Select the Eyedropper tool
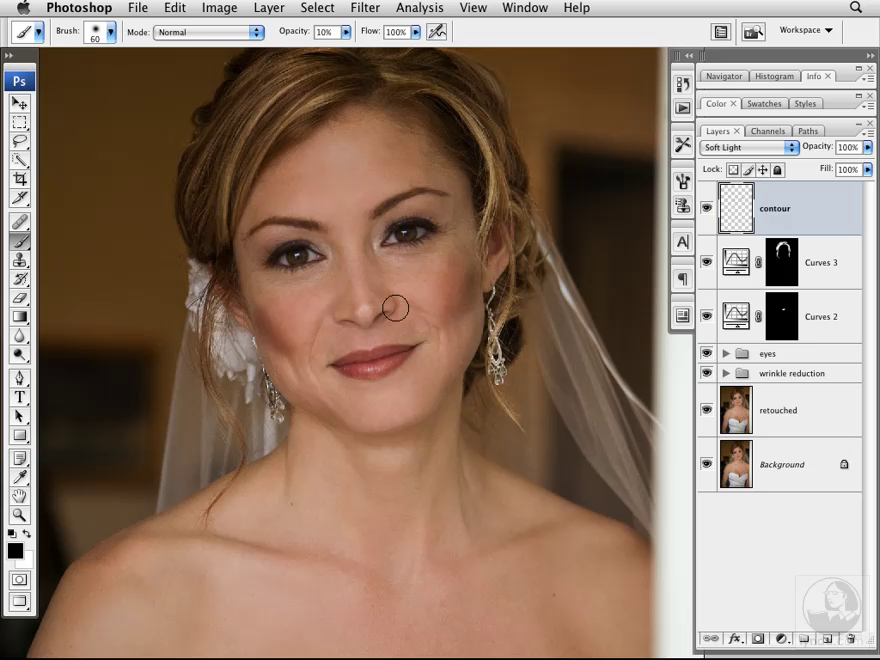 20,477
